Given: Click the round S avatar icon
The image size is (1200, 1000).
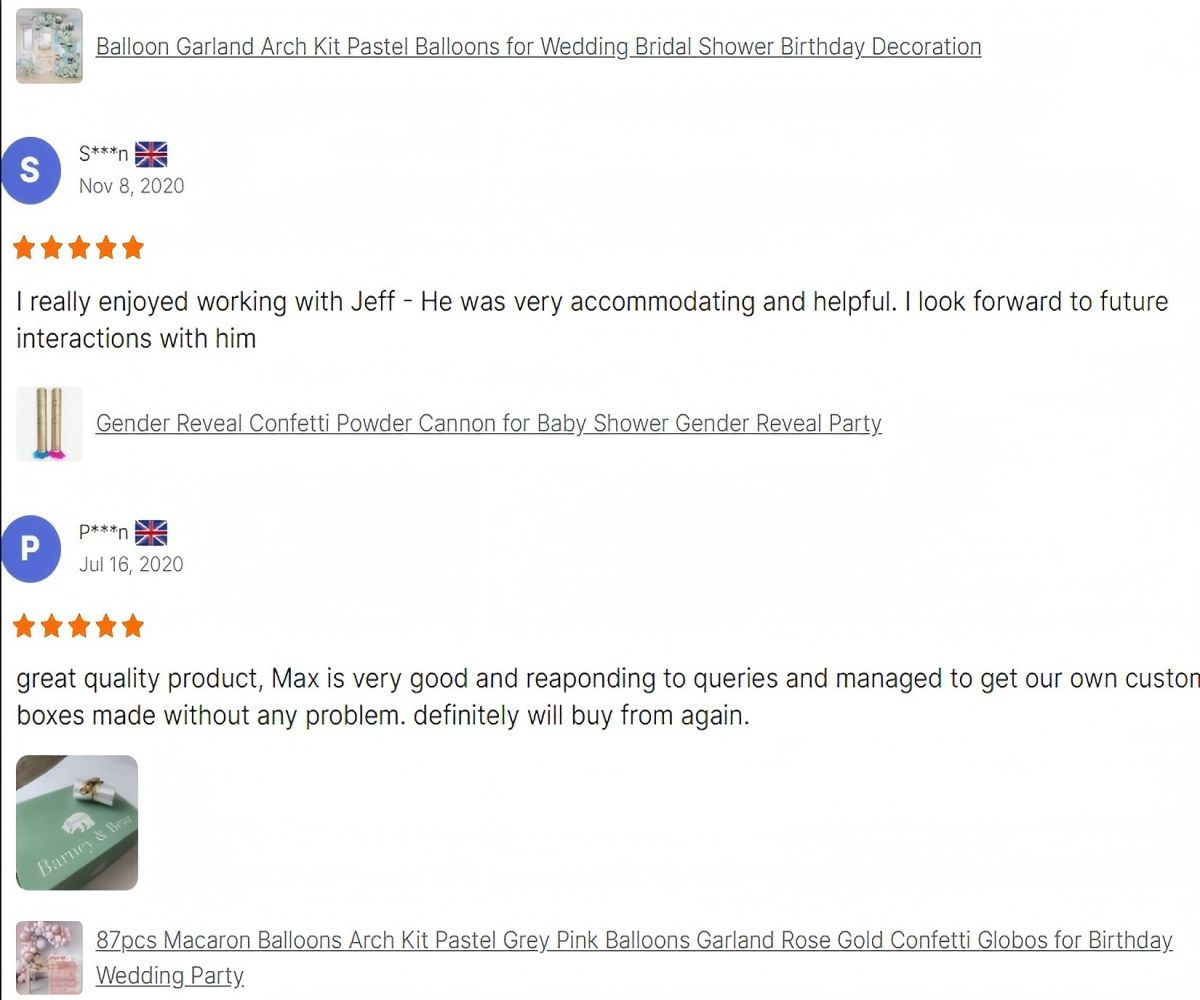Looking at the screenshot, I should pos(31,170).
